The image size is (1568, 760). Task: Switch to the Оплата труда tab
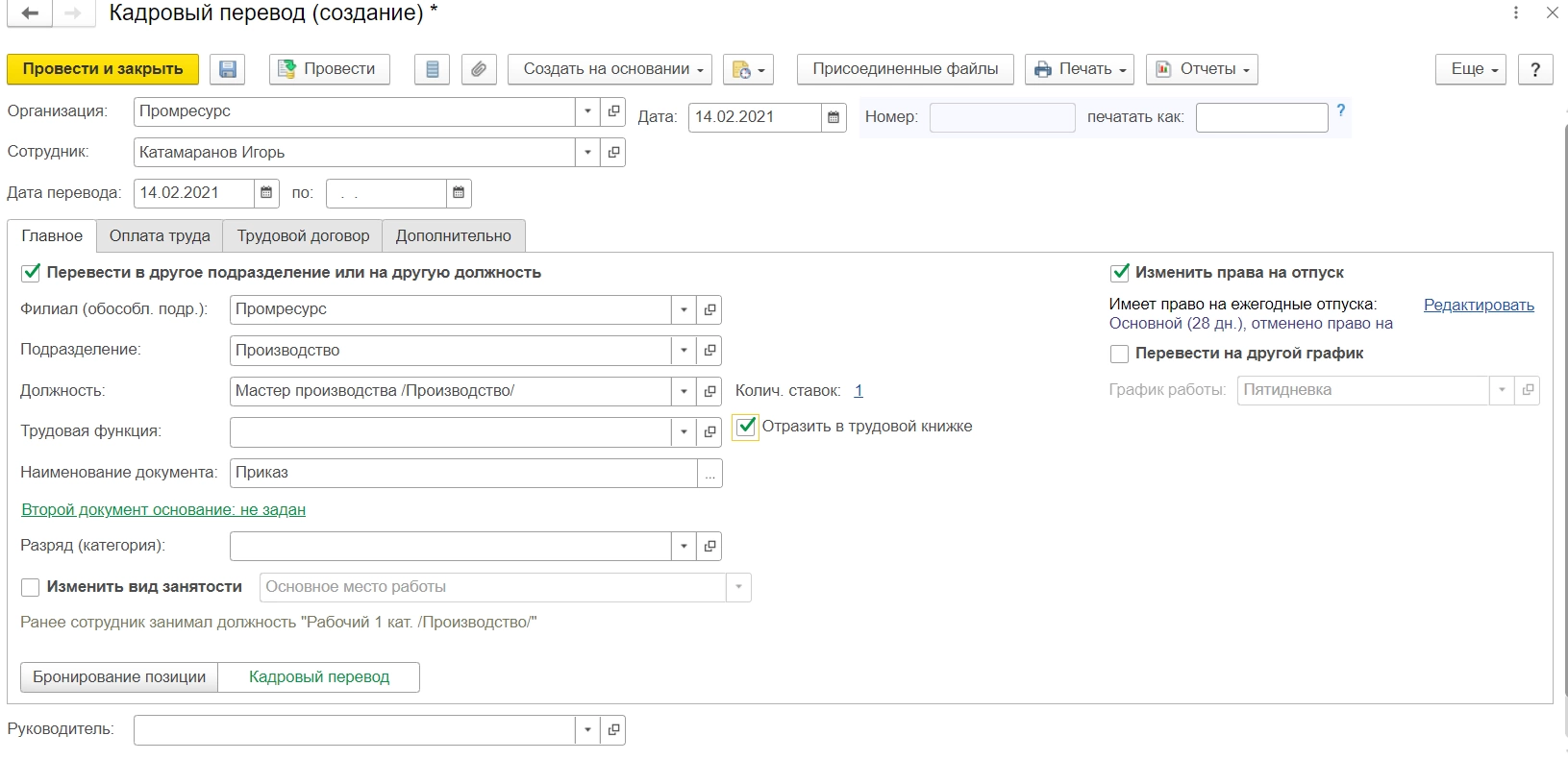click(x=160, y=235)
